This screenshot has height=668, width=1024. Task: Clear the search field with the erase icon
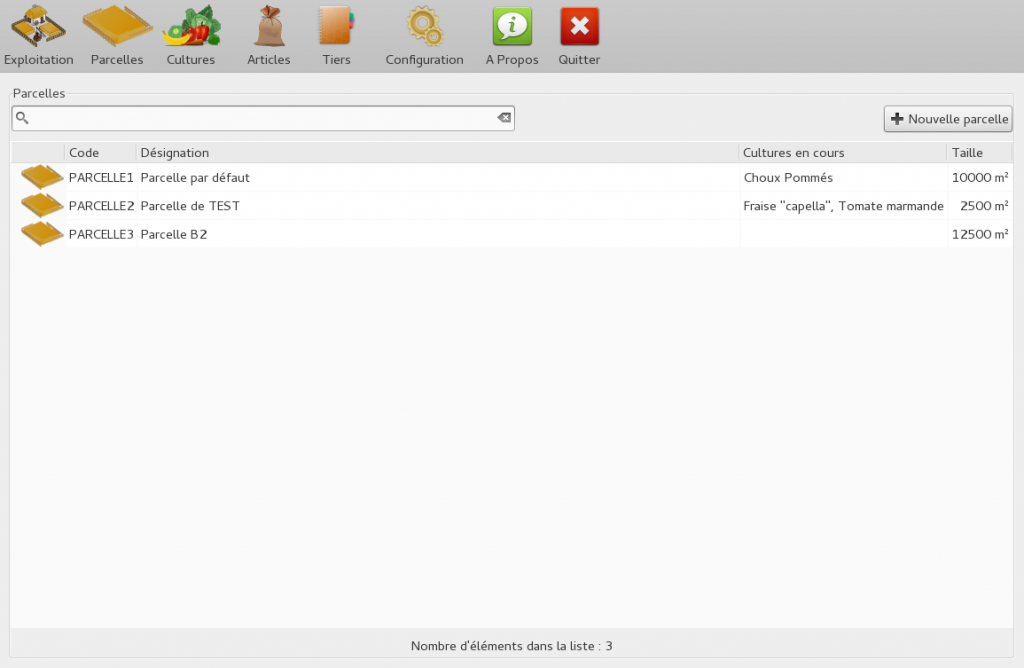(x=504, y=118)
